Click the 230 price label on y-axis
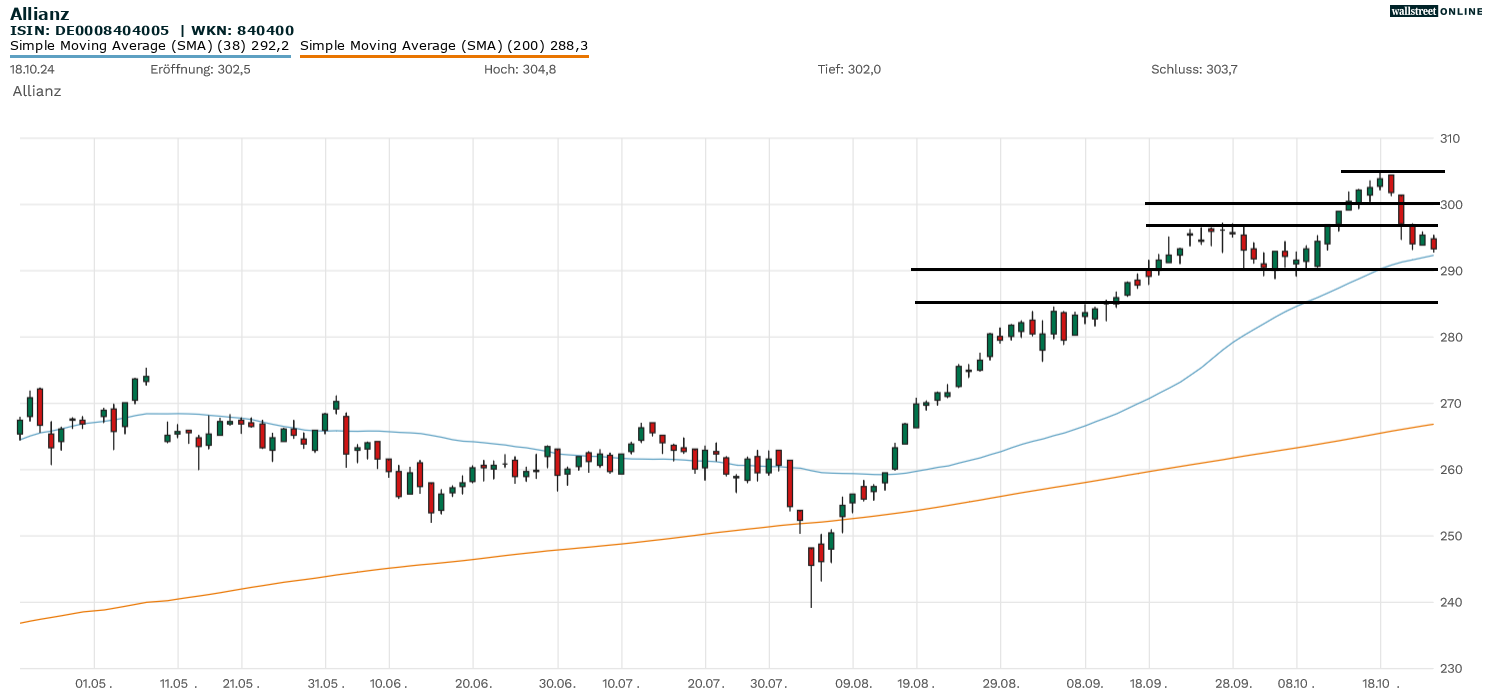This screenshot has width=1490, height=689. (1451, 668)
